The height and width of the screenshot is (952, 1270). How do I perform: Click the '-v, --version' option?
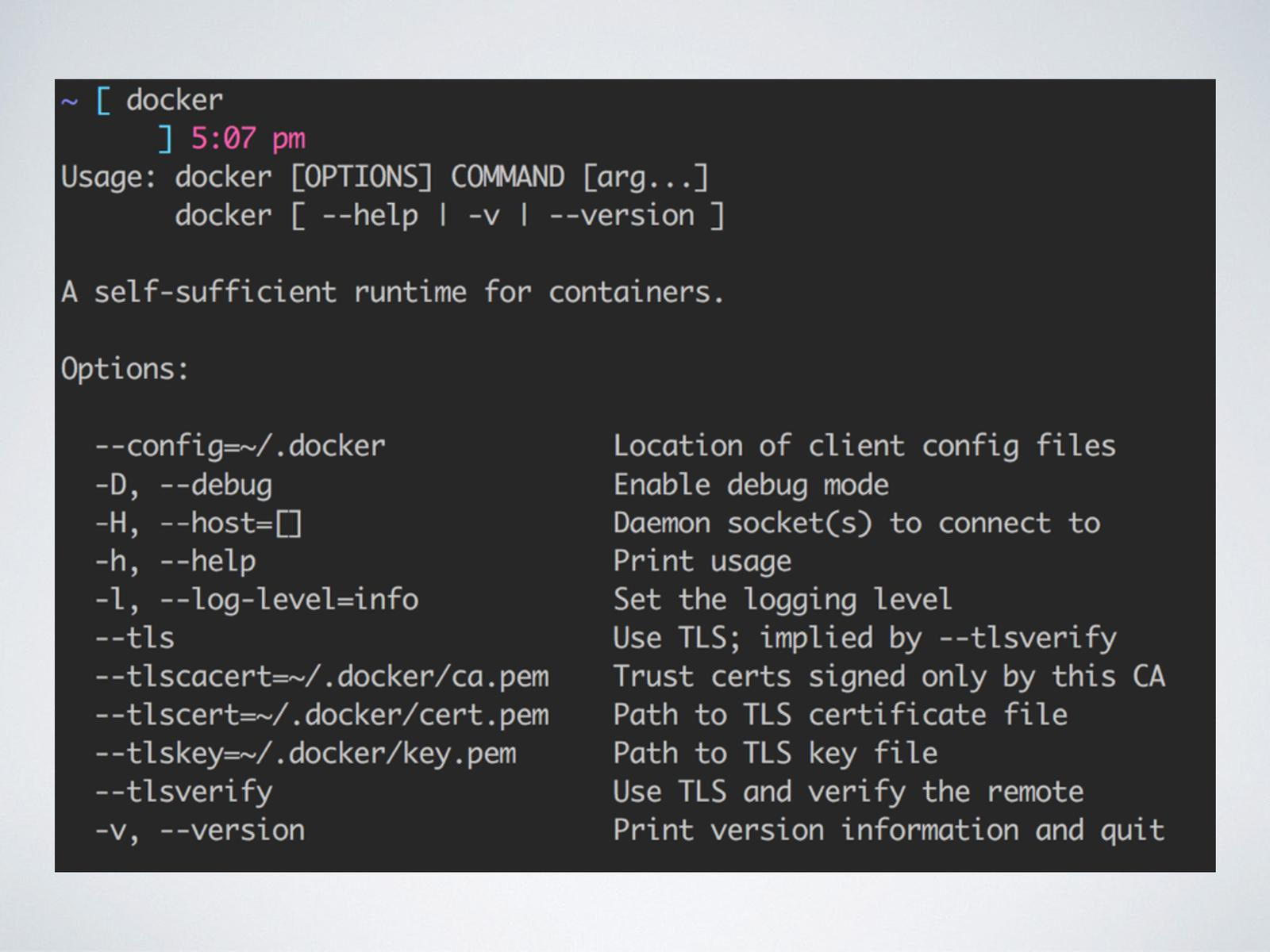tap(200, 830)
